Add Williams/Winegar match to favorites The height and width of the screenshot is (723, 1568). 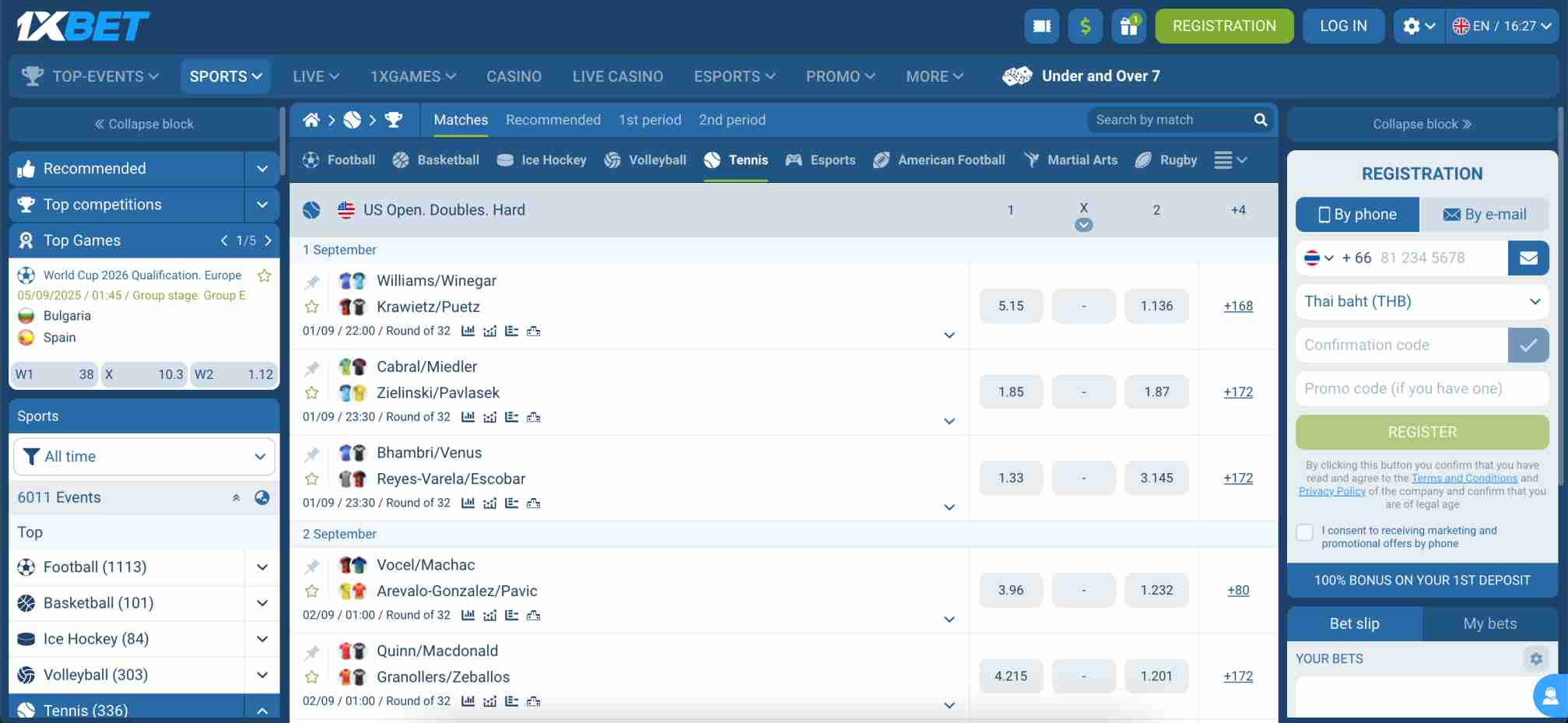312,307
